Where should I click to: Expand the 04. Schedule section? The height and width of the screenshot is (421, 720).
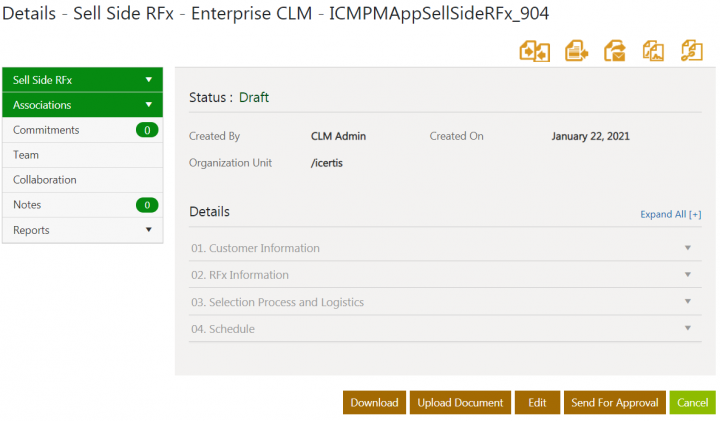point(687,329)
